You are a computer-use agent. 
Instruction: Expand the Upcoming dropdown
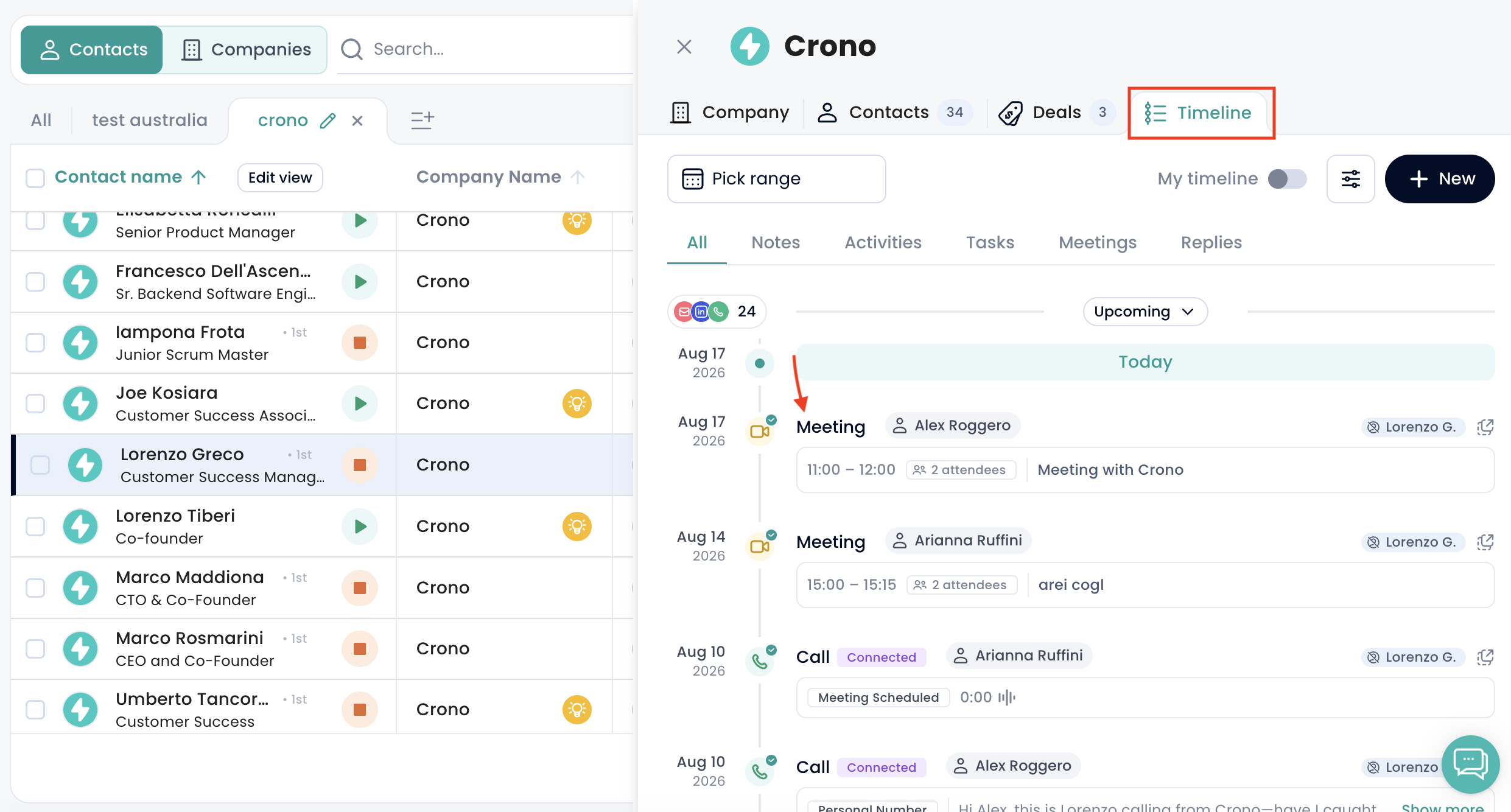[1145, 312]
